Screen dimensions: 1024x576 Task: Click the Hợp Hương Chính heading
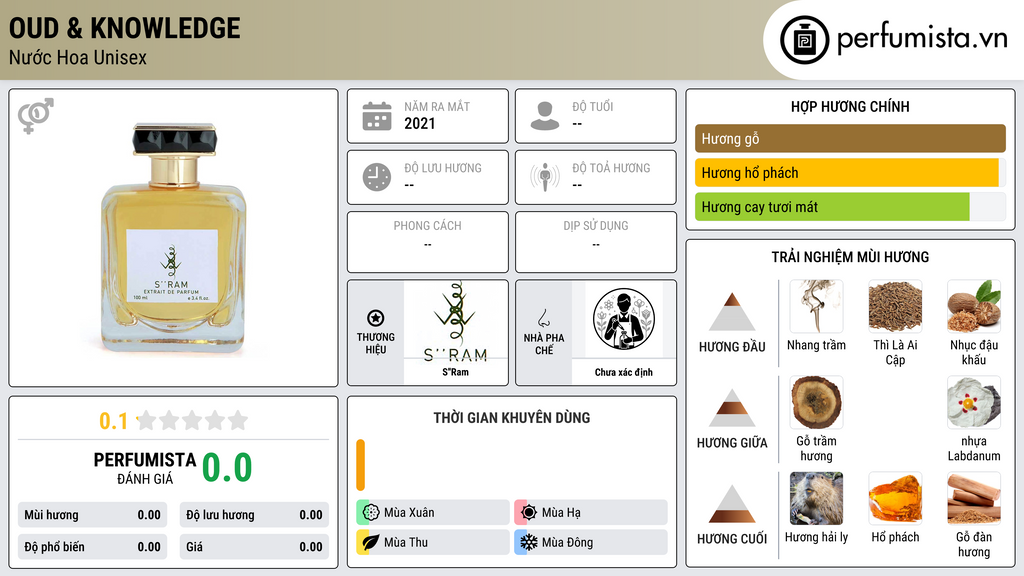click(850, 106)
